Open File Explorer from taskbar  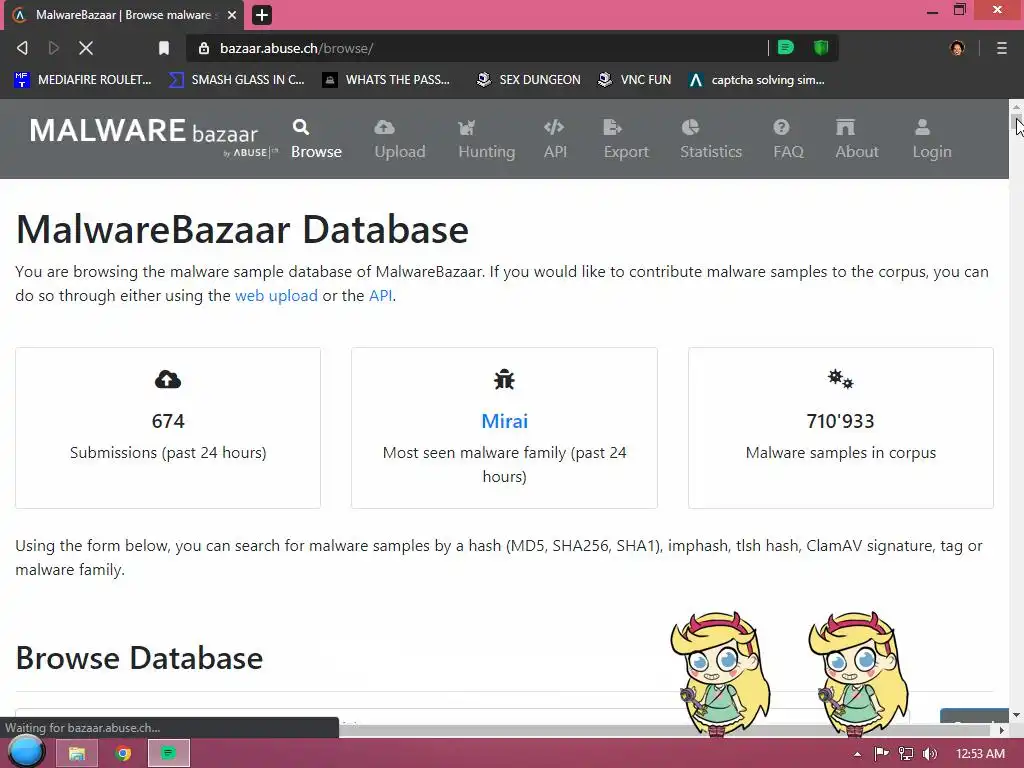click(x=76, y=754)
